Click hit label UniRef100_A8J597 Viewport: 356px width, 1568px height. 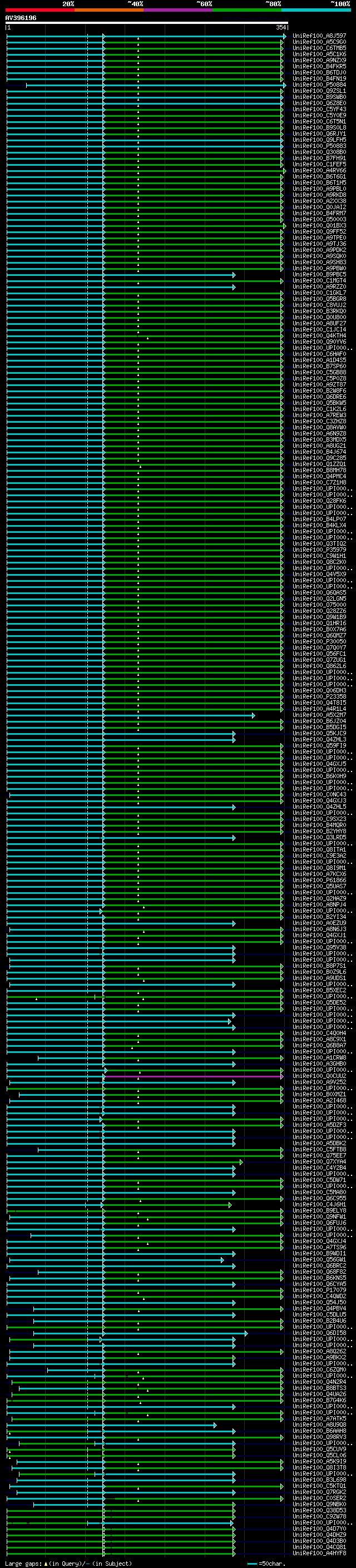(319, 36)
